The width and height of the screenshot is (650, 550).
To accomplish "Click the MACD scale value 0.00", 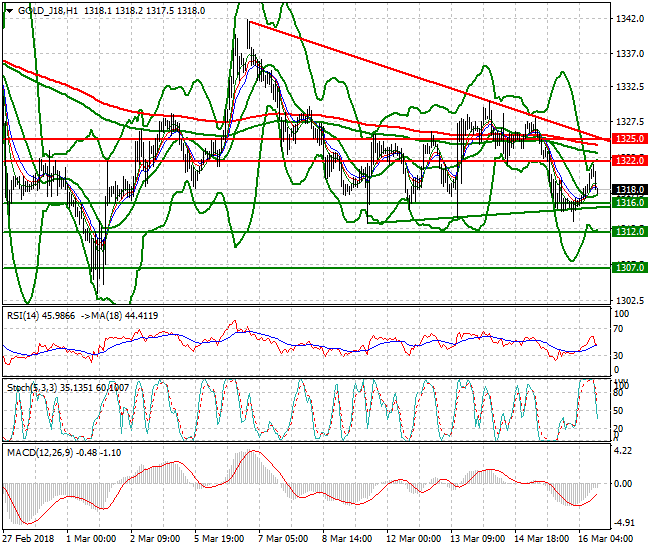I will pyautogui.click(x=623, y=484).
